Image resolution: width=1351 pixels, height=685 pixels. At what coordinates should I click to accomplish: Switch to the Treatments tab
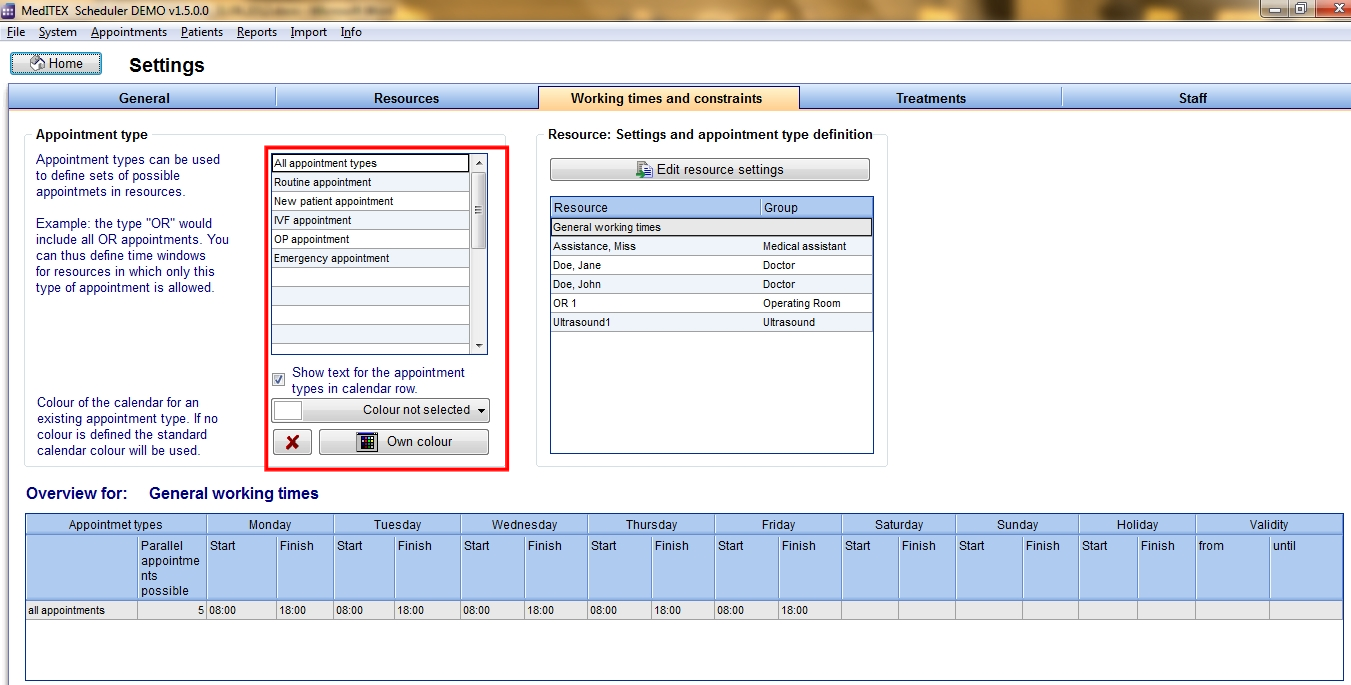[931, 98]
